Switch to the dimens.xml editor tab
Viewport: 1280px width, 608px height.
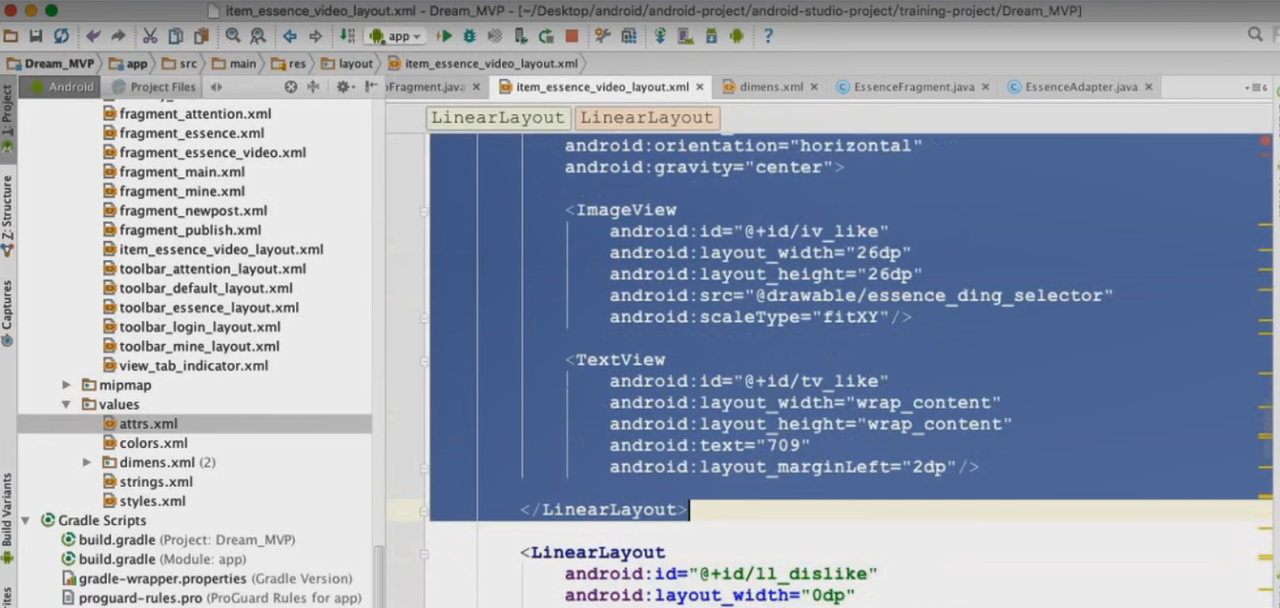[x=770, y=87]
